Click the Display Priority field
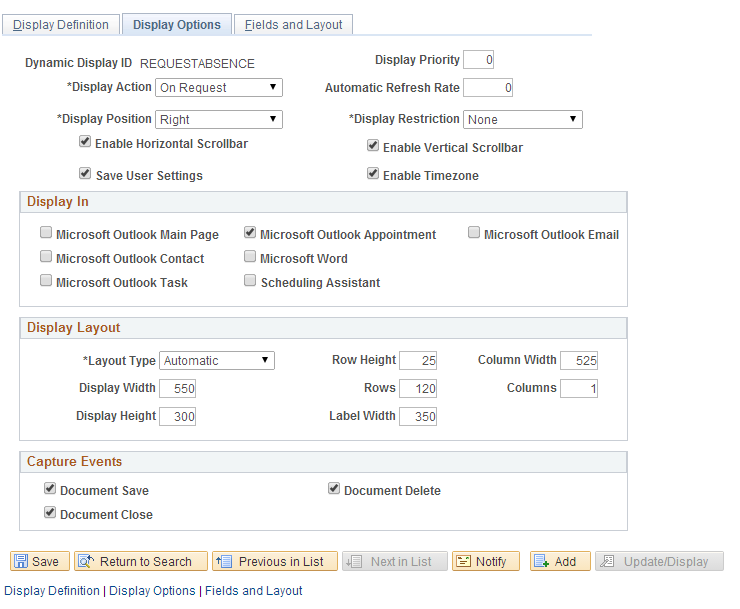740x609 pixels. 479,59
